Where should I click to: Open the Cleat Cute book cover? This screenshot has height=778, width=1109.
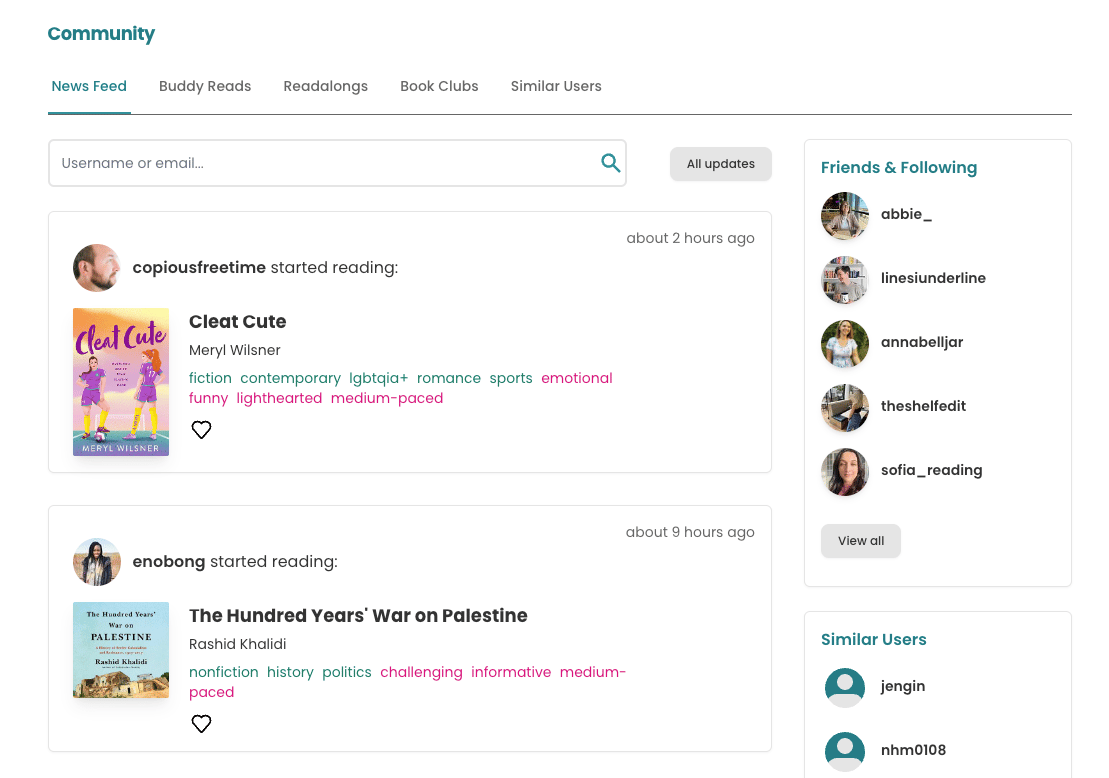pyautogui.click(x=121, y=382)
